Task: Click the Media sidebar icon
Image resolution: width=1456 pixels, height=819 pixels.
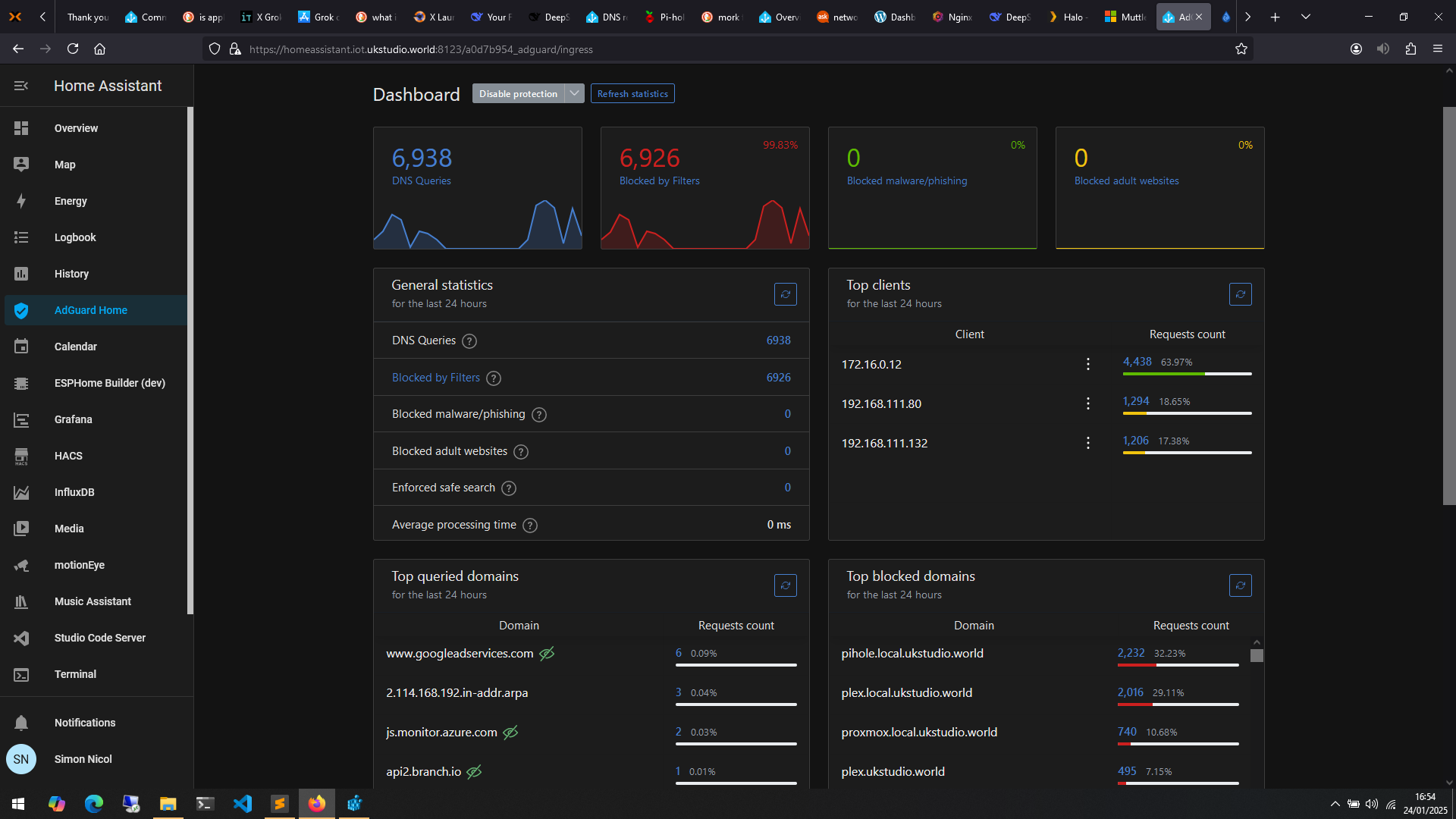Action: point(21,529)
